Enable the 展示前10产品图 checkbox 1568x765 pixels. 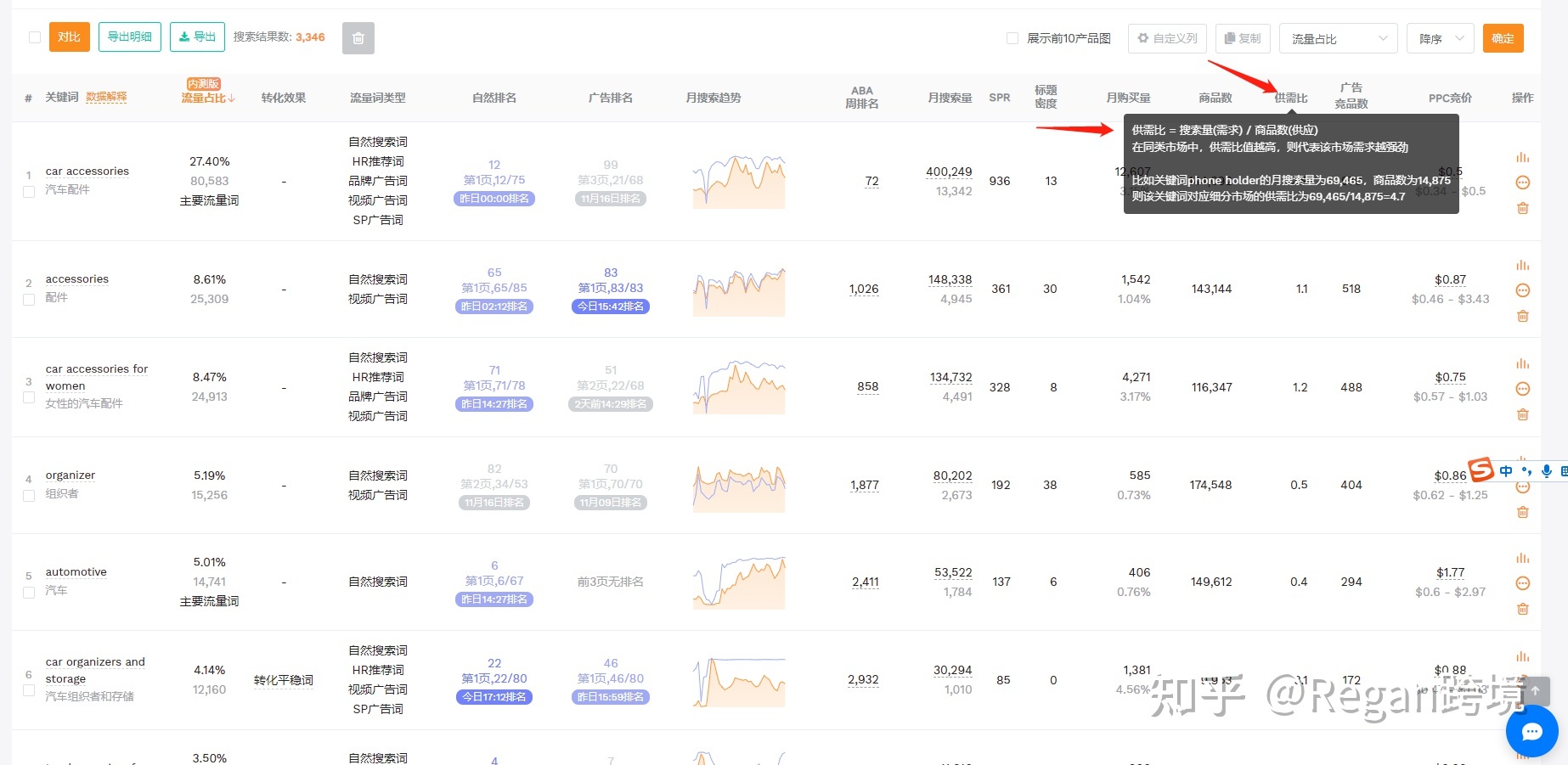1012,38
